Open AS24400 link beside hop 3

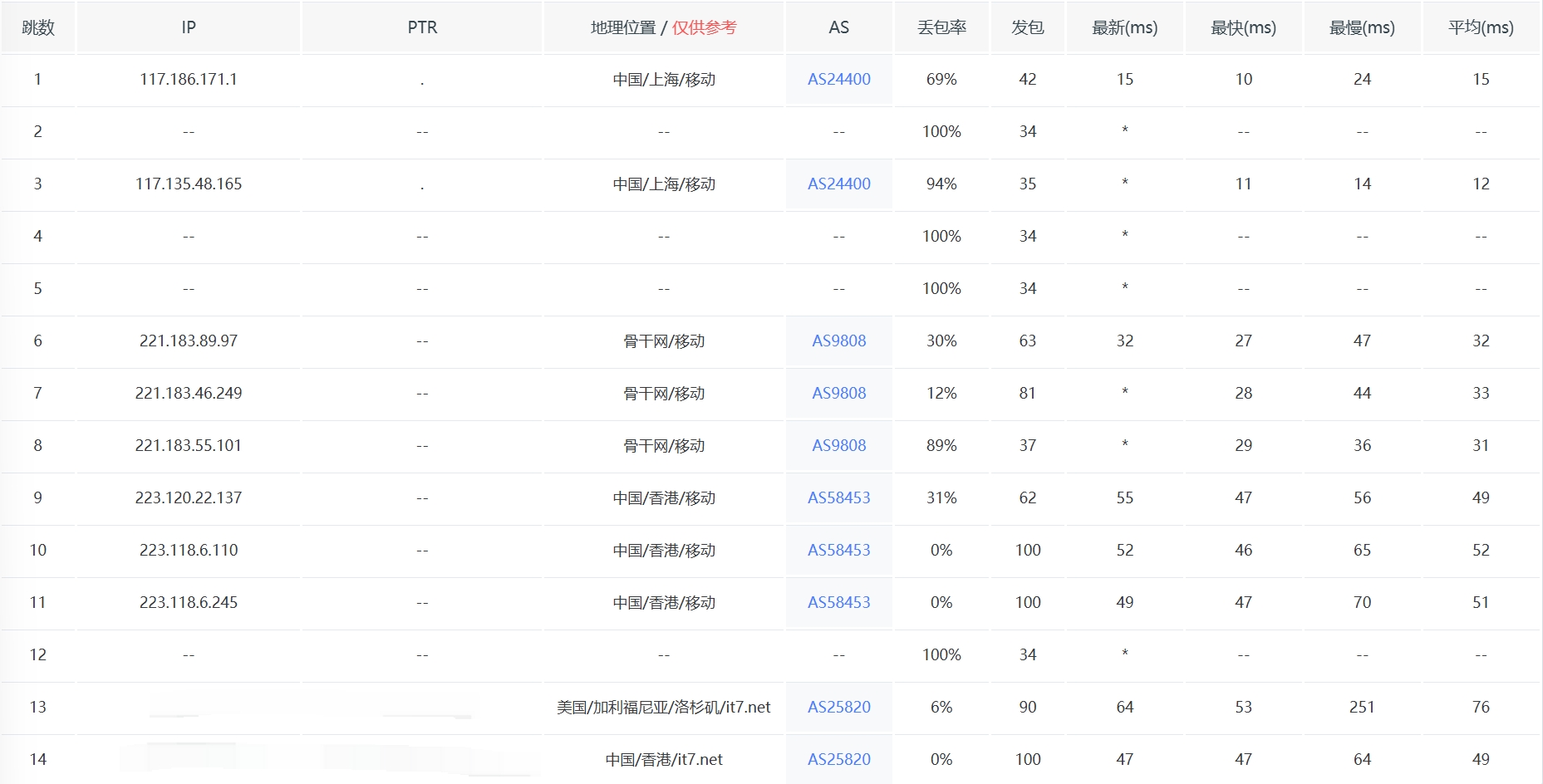tap(838, 184)
